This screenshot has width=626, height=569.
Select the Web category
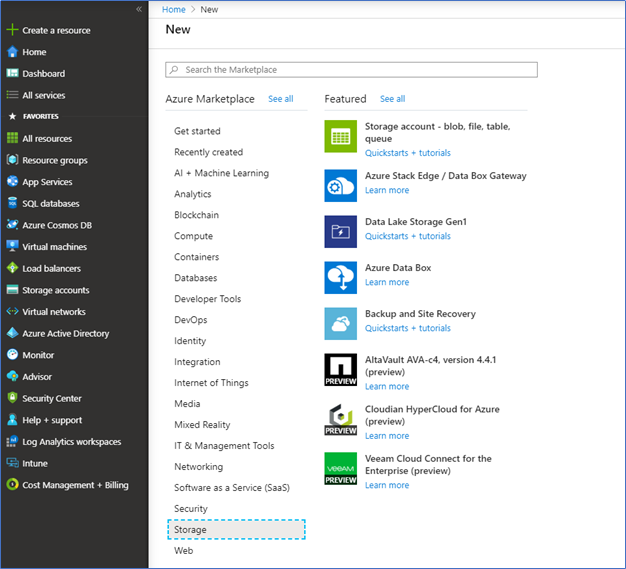click(x=184, y=550)
